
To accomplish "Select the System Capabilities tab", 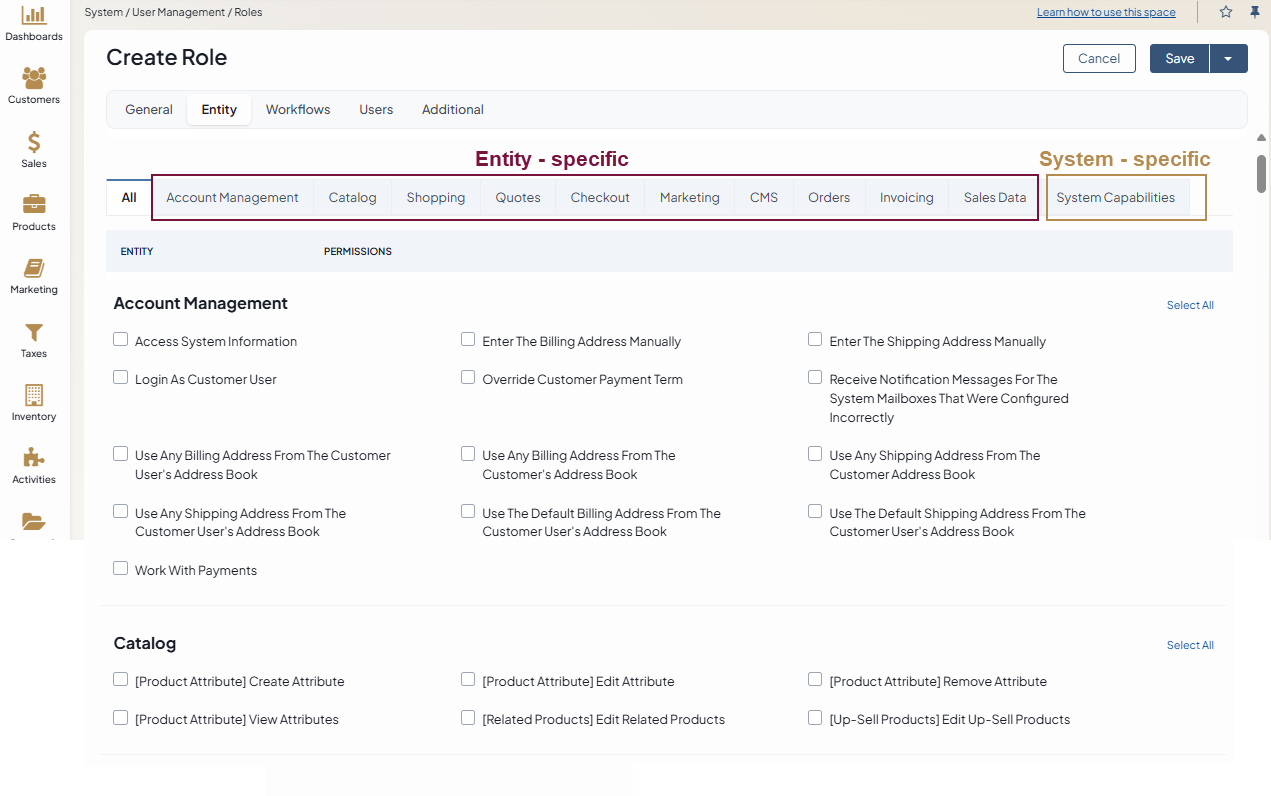I will [1115, 198].
